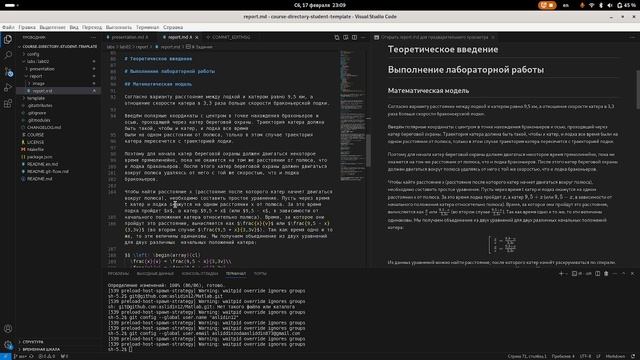Click the Explorer panel more actions ellipsis
Viewport: 640px width, 360px height.
tap(93, 37)
